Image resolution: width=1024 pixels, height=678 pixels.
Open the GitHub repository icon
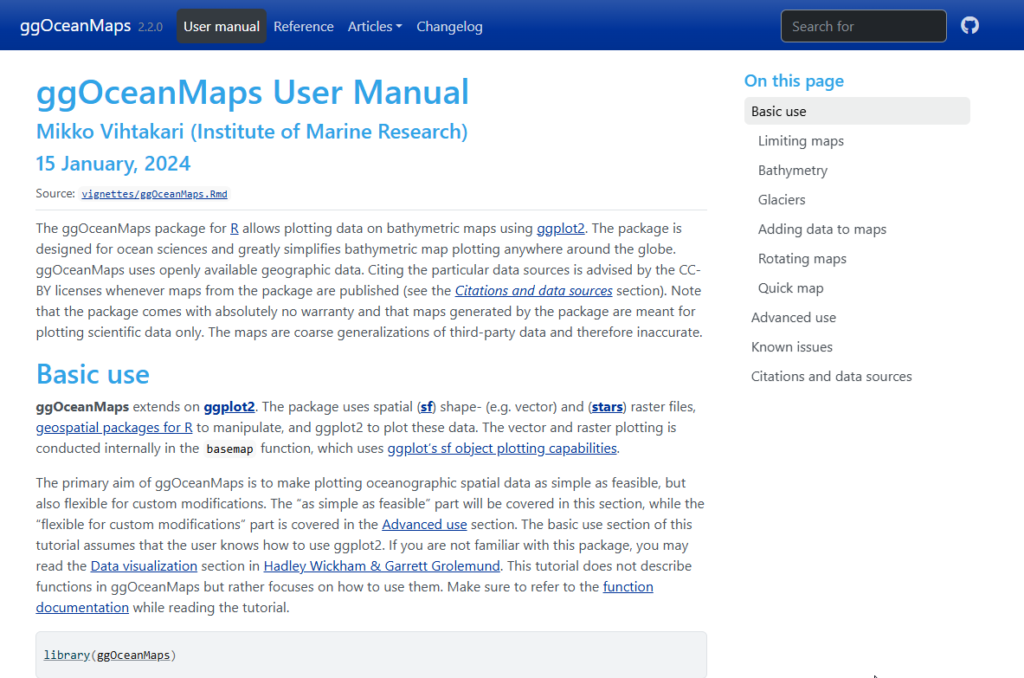[969, 26]
